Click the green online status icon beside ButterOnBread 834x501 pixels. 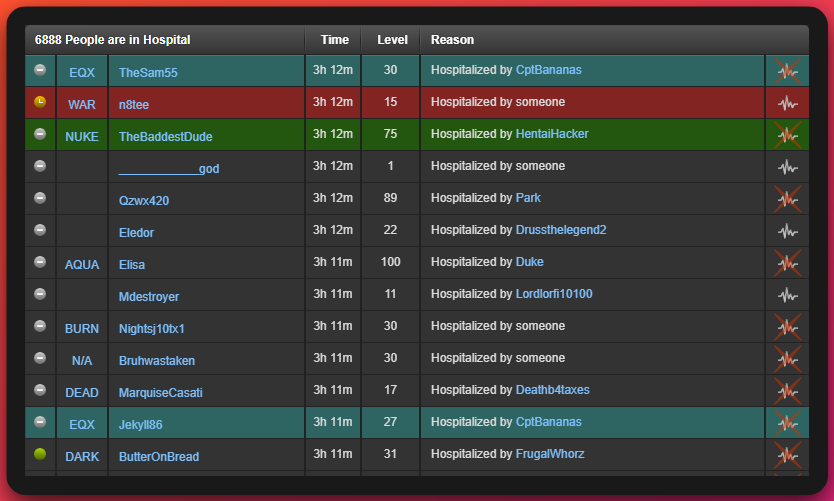point(40,454)
